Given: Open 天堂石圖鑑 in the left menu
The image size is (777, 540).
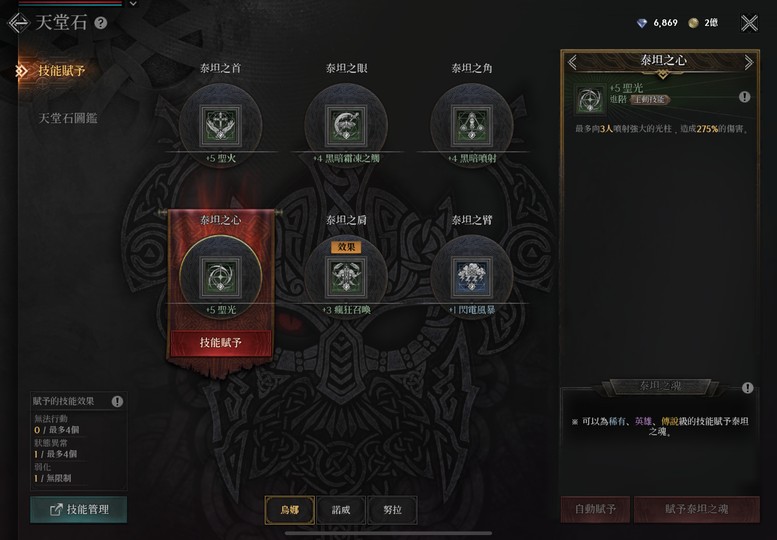Looking at the screenshot, I should pyautogui.click(x=68, y=118).
